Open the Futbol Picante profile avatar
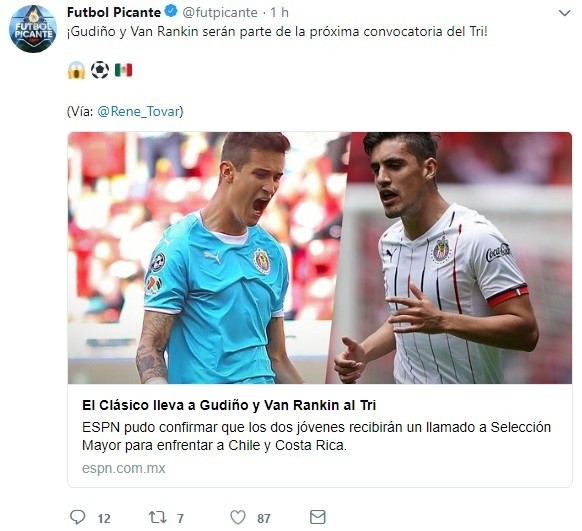Screen dimensions: 582x531 [x=33, y=29]
